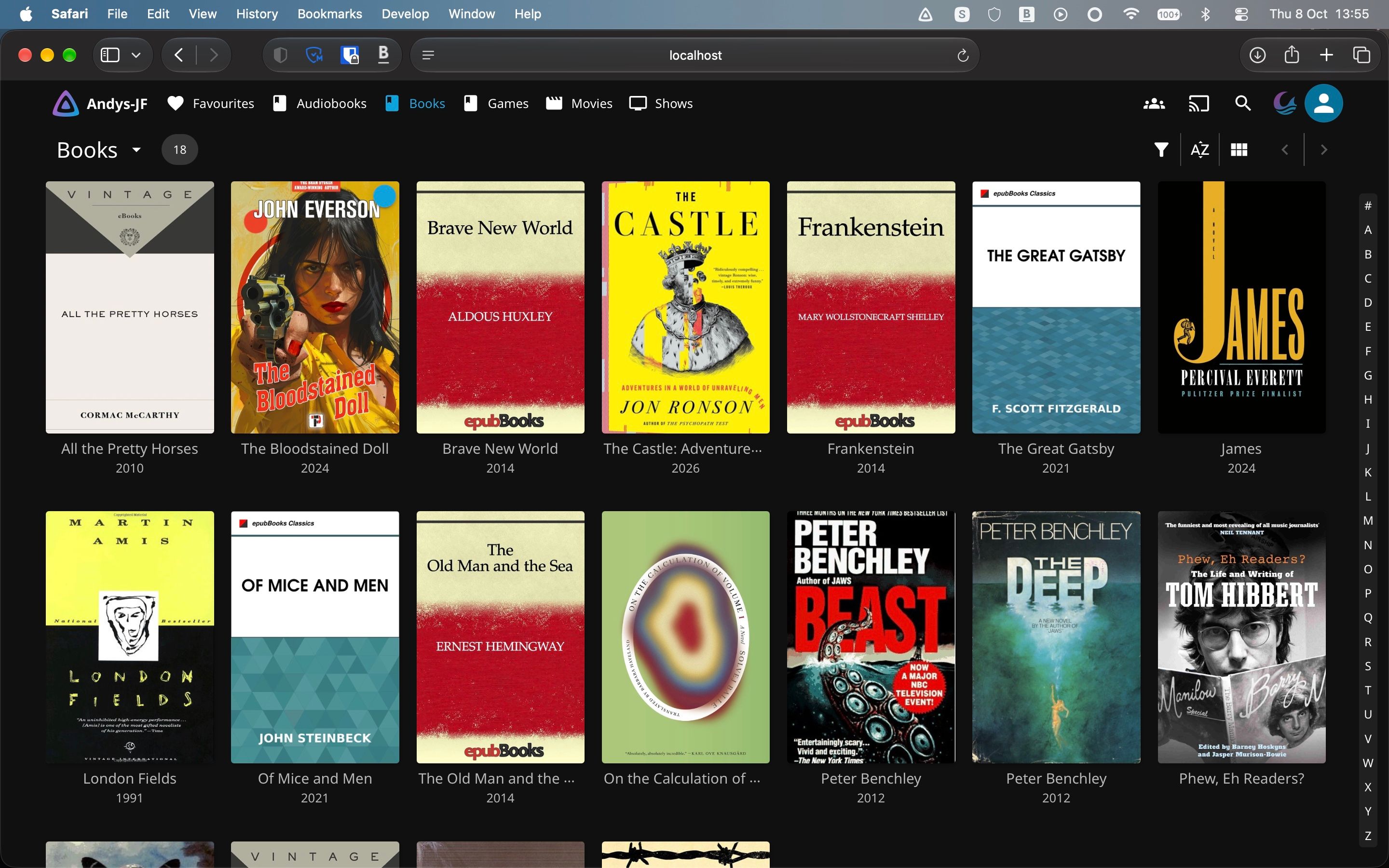The width and height of the screenshot is (1389, 868).
Task: Open a new Safari tab
Action: [1326, 55]
